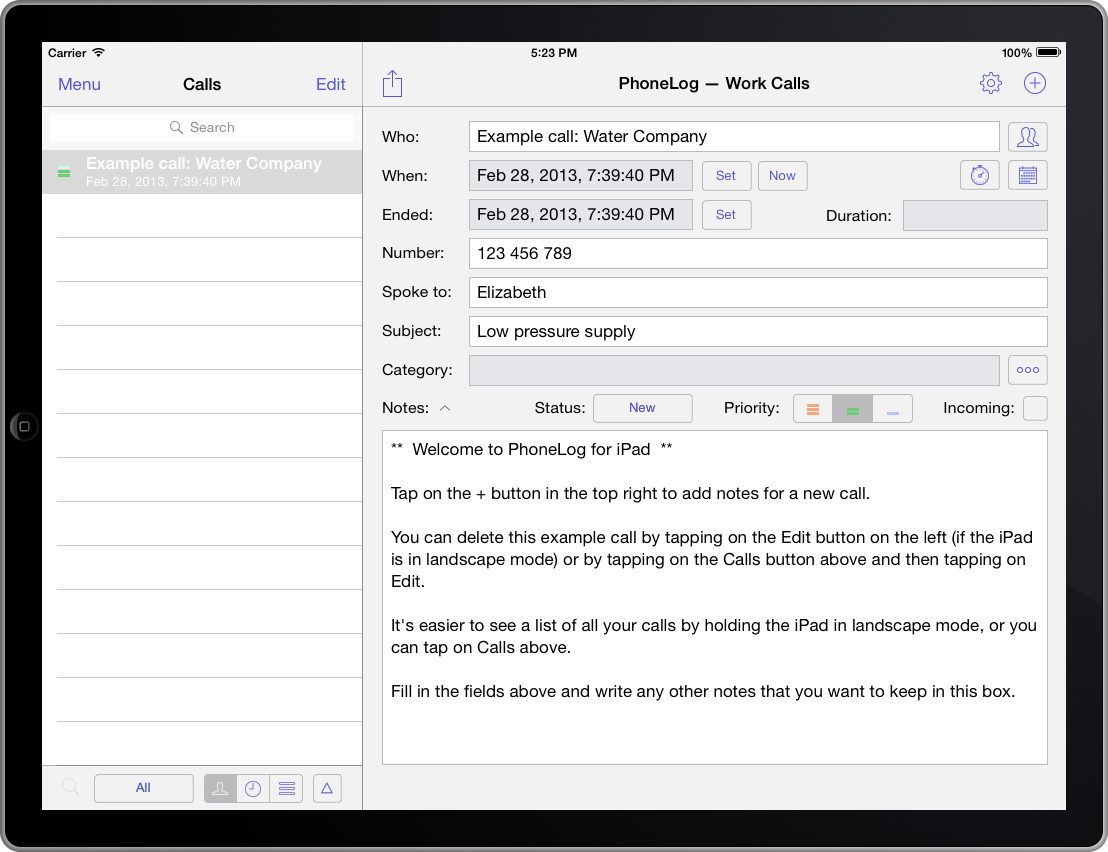Screen dimensions: 1108x852
Task: Focus the Search calls field
Action: 202,128
